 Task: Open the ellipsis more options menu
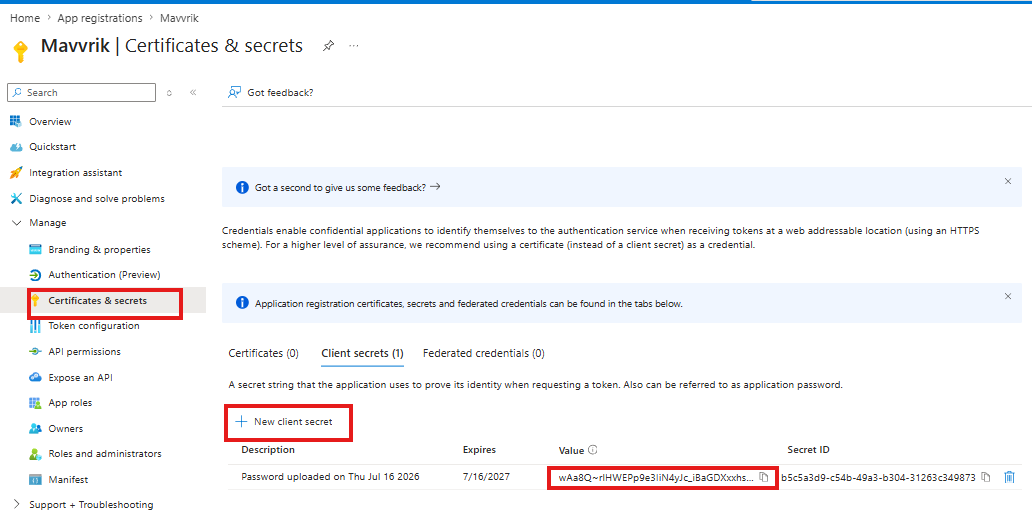(354, 46)
